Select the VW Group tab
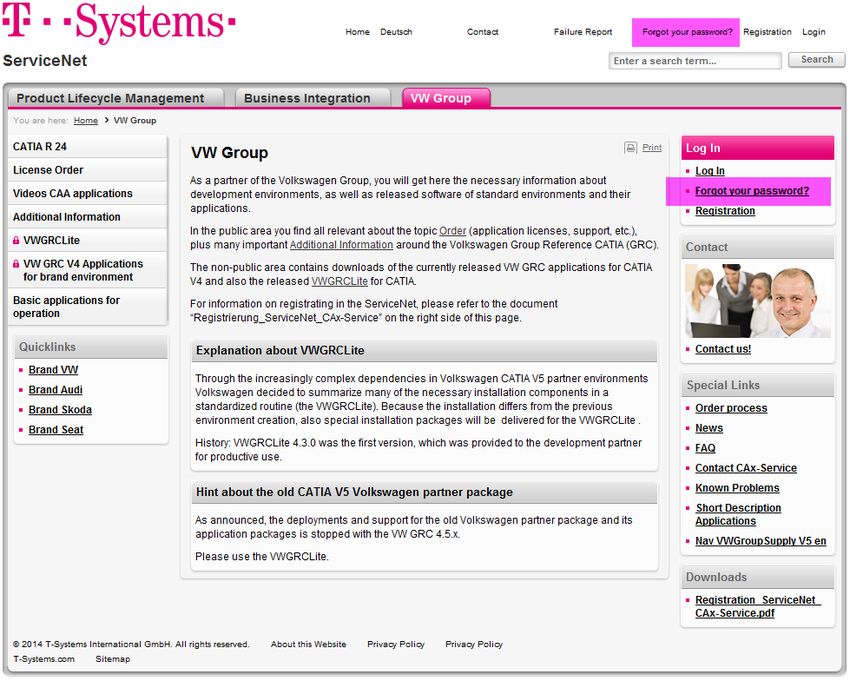850x681 pixels. tap(446, 98)
